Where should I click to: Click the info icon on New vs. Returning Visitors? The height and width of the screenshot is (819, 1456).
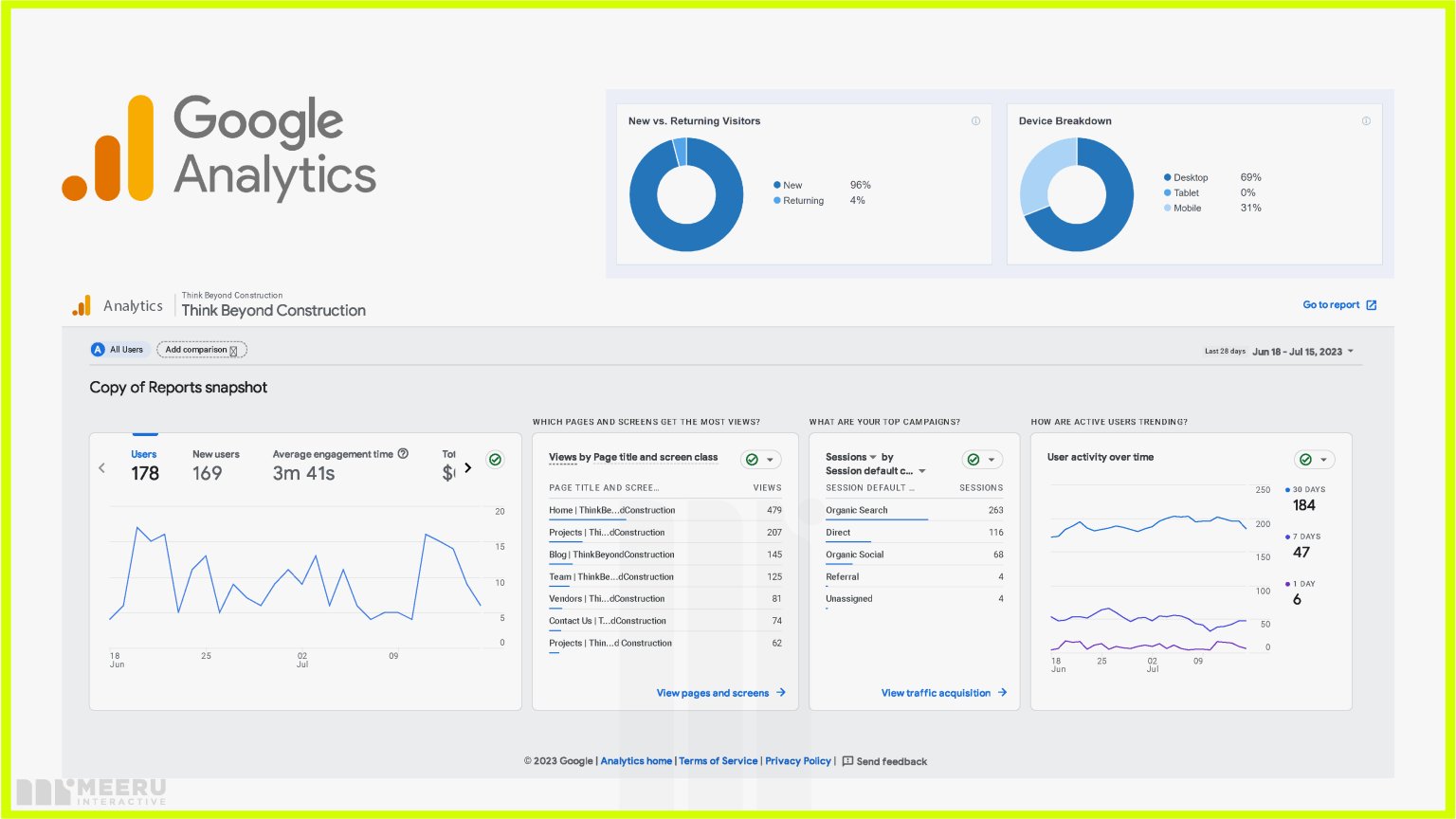[975, 121]
